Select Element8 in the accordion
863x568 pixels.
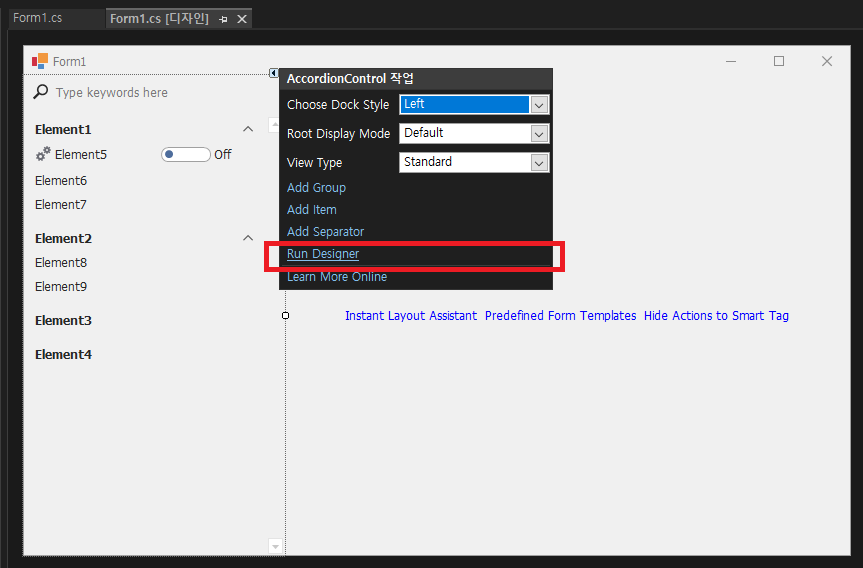point(61,263)
